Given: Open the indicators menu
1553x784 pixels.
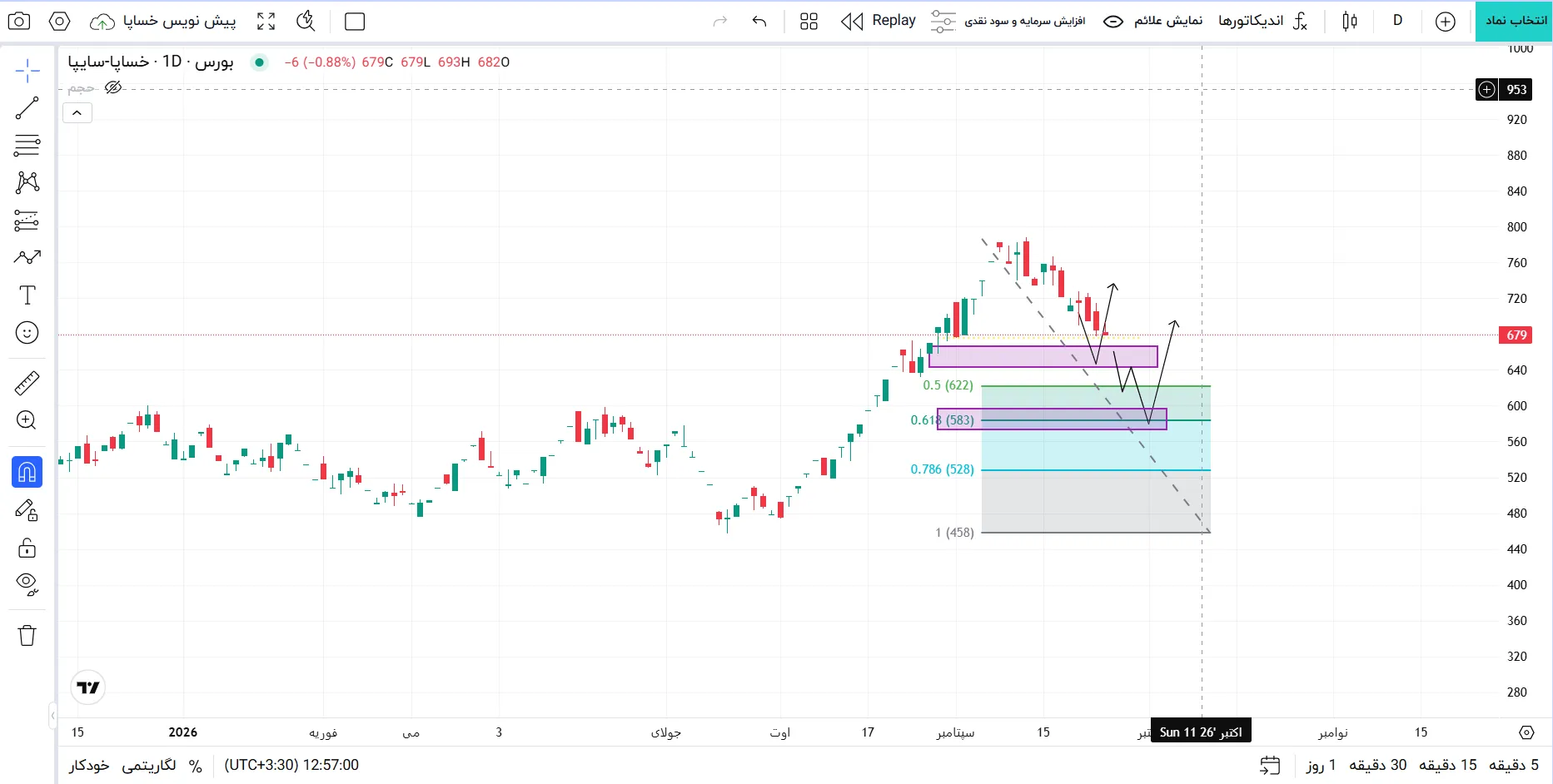Looking at the screenshot, I should [1263, 21].
